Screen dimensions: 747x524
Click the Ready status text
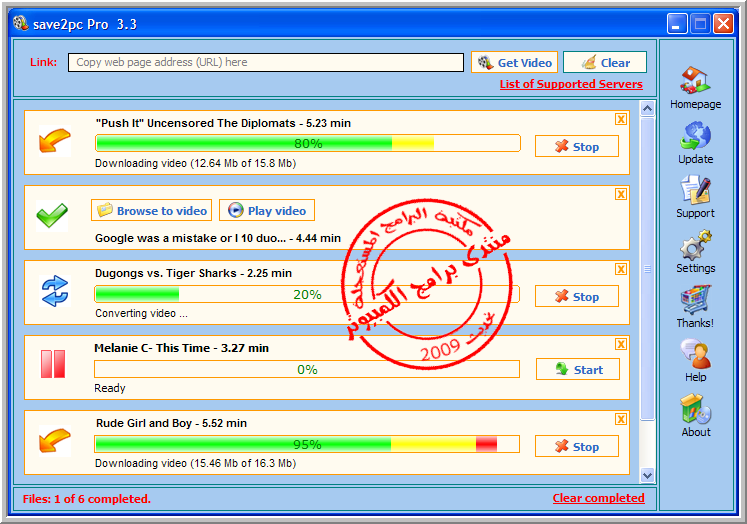pyautogui.click(x=110, y=388)
